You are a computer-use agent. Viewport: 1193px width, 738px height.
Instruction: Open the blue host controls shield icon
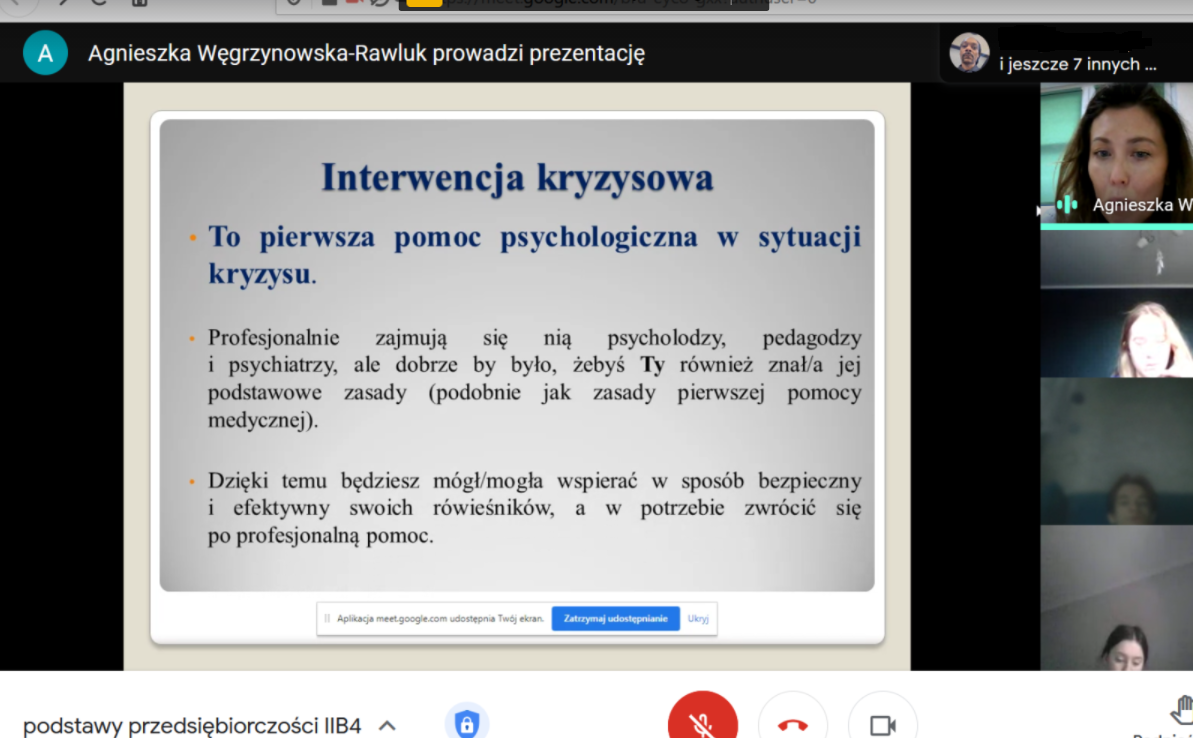coord(466,723)
